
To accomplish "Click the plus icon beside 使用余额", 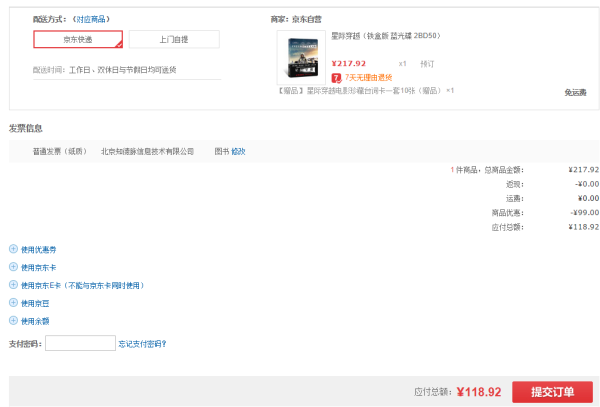I will [13, 321].
